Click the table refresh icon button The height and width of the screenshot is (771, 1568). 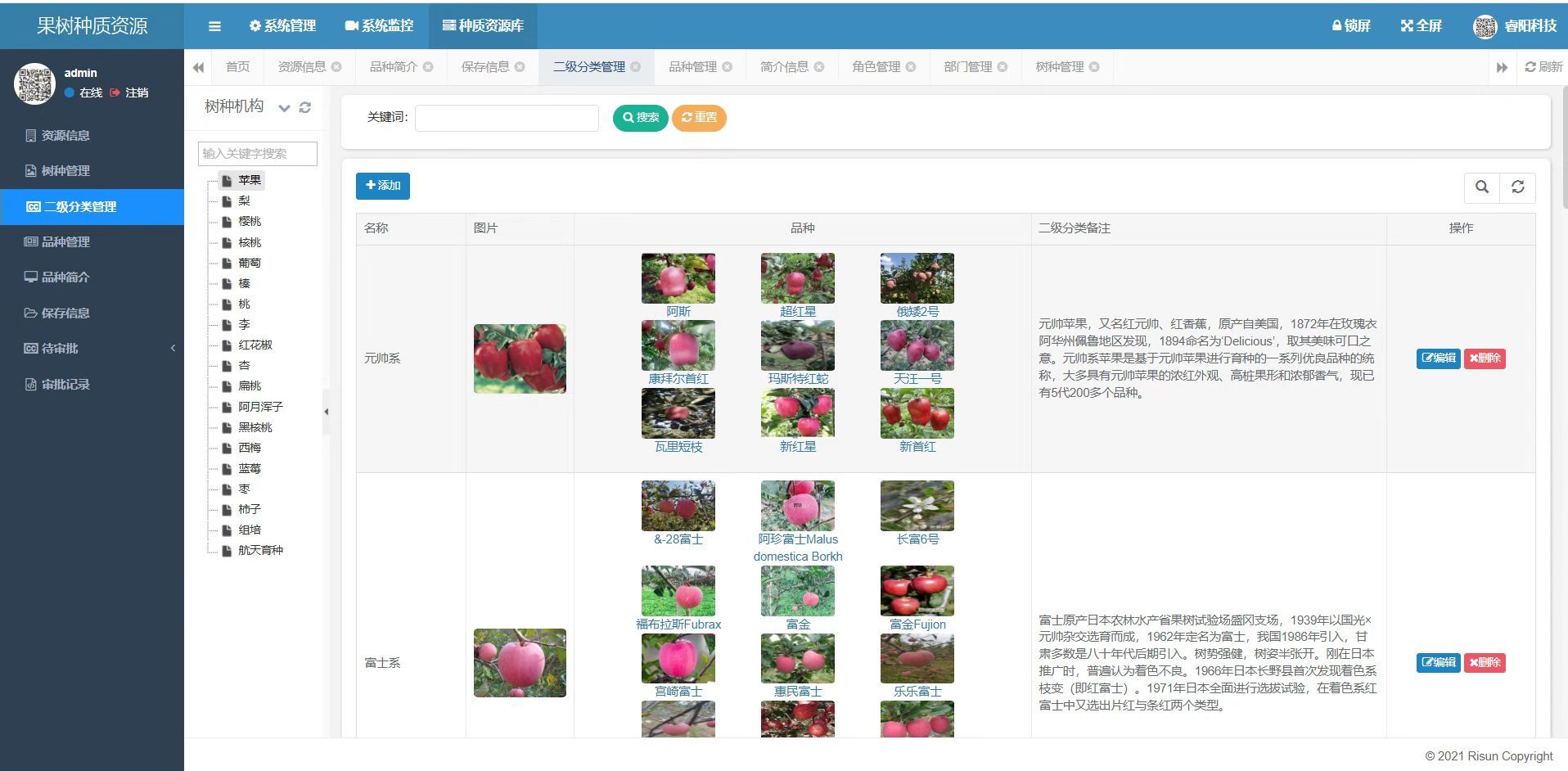point(1517,187)
